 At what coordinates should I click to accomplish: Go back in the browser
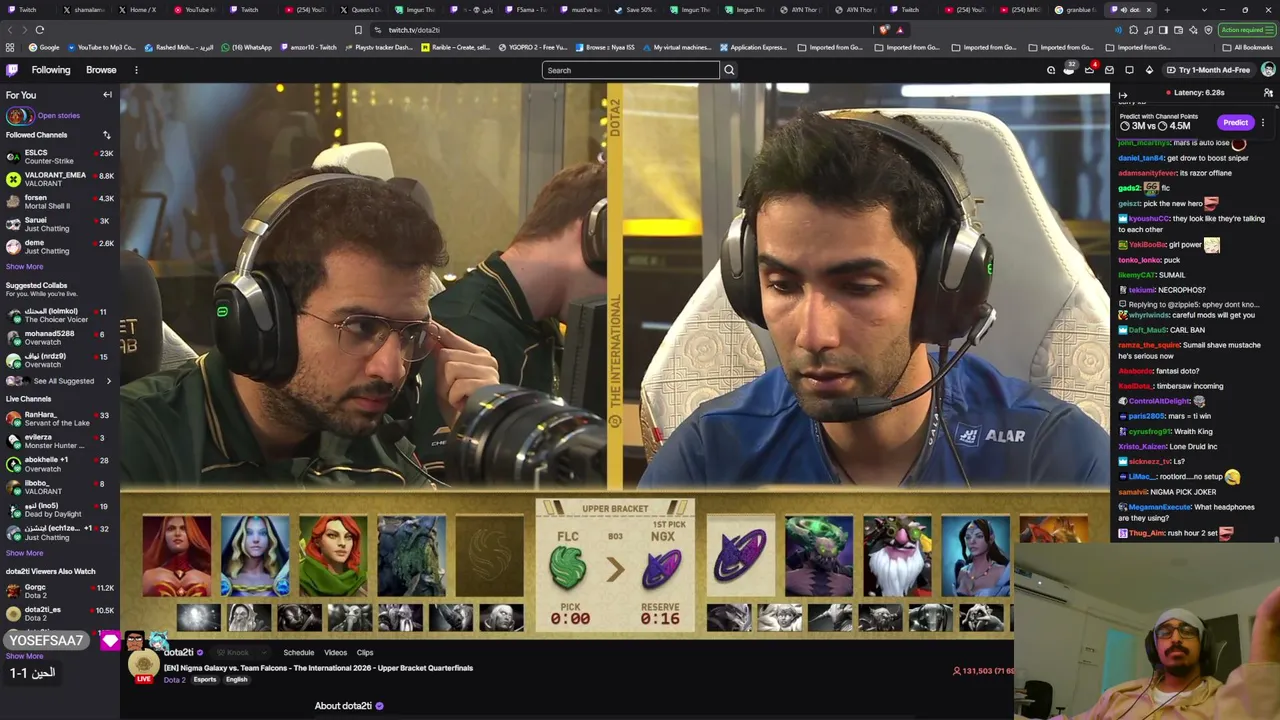[x=10, y=30]
